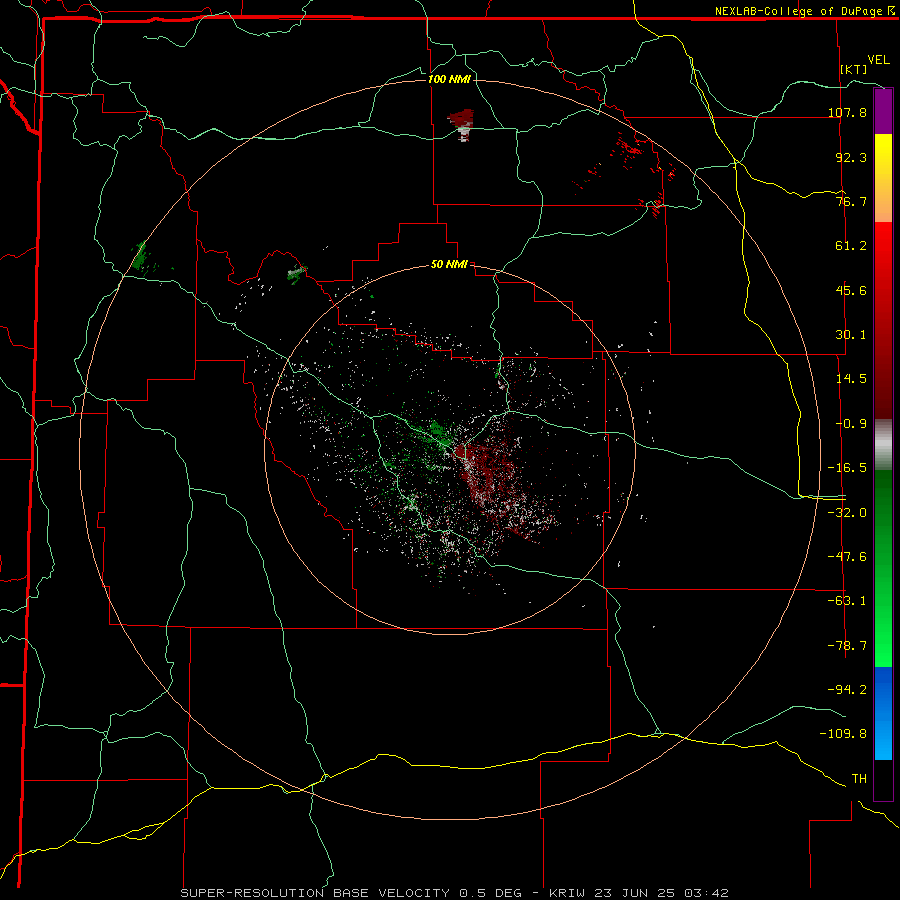The width and height of the screenshot is (900, 900).
Task: Select the -78.7 velocity scale value
Action: pos(847,646)
